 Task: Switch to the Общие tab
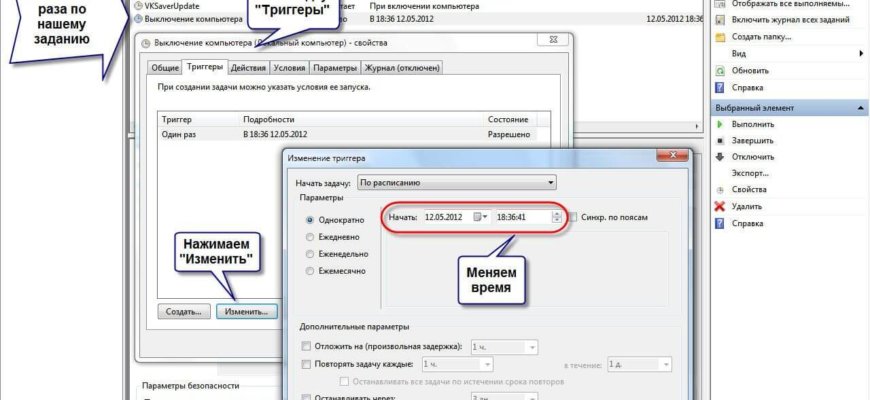click(x=165, y=68)
